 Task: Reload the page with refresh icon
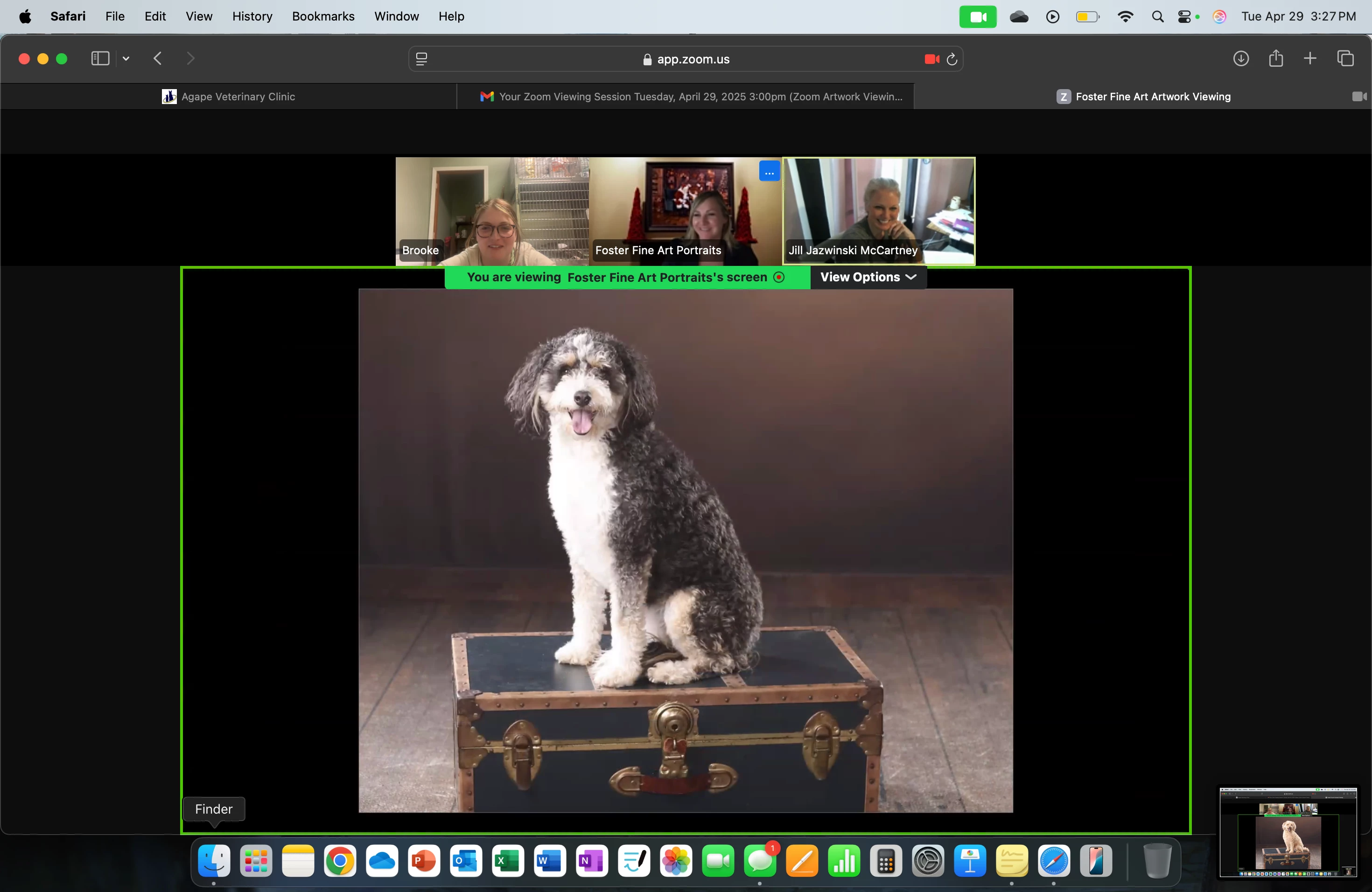click(952, 59)
